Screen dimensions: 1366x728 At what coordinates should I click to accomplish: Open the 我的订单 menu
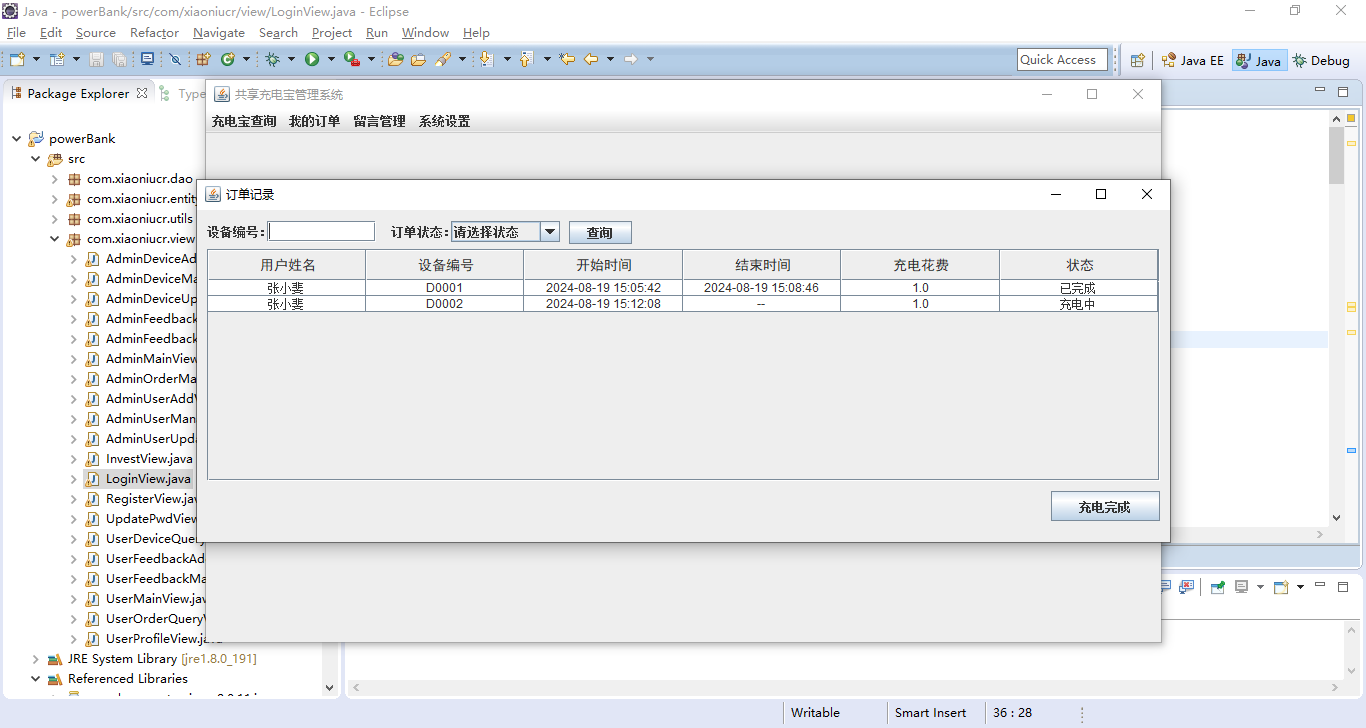tap(314, 121)
